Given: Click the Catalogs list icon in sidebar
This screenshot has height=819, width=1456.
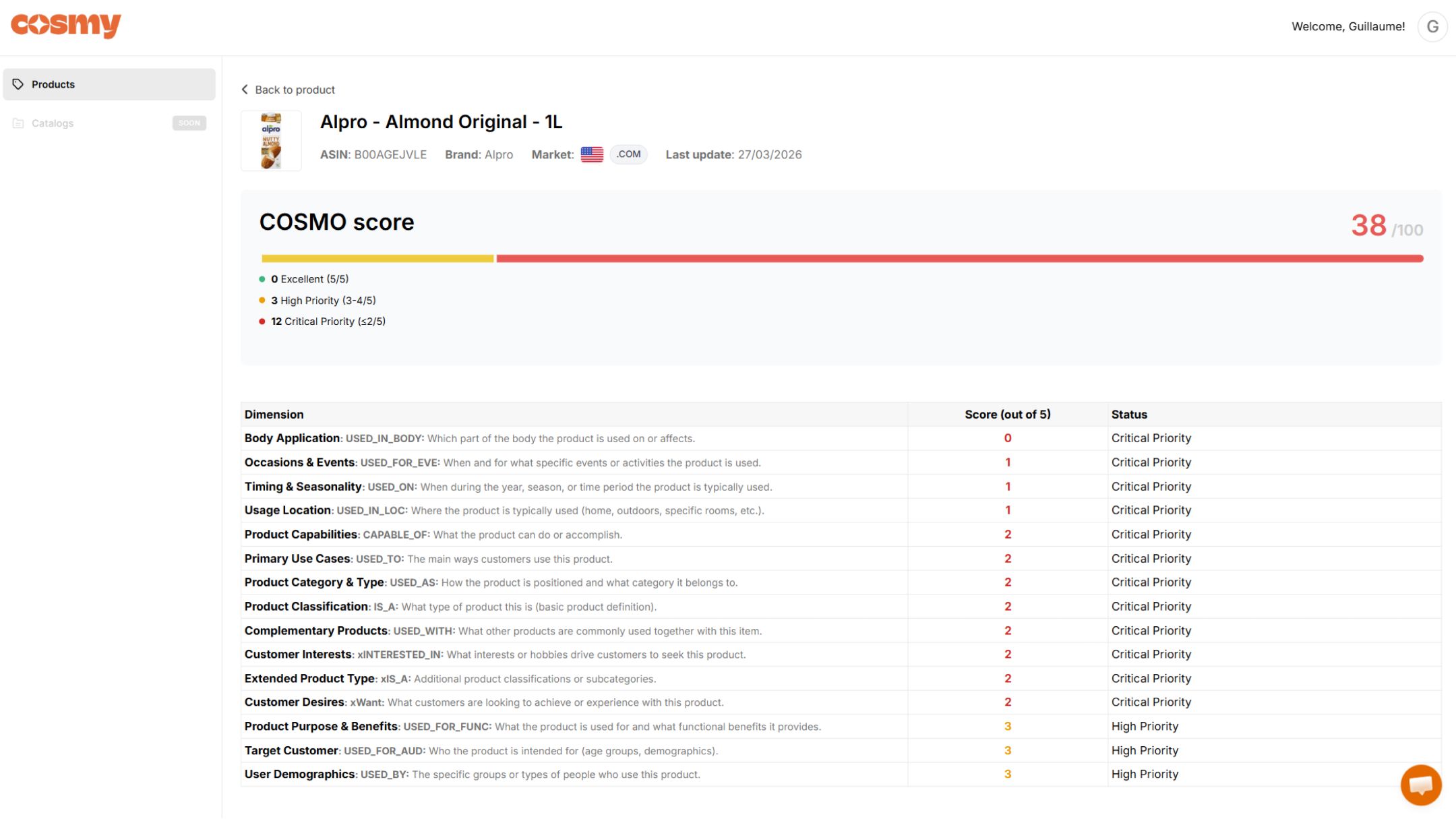Looking at the screenshot, I should tap(19, 123).
